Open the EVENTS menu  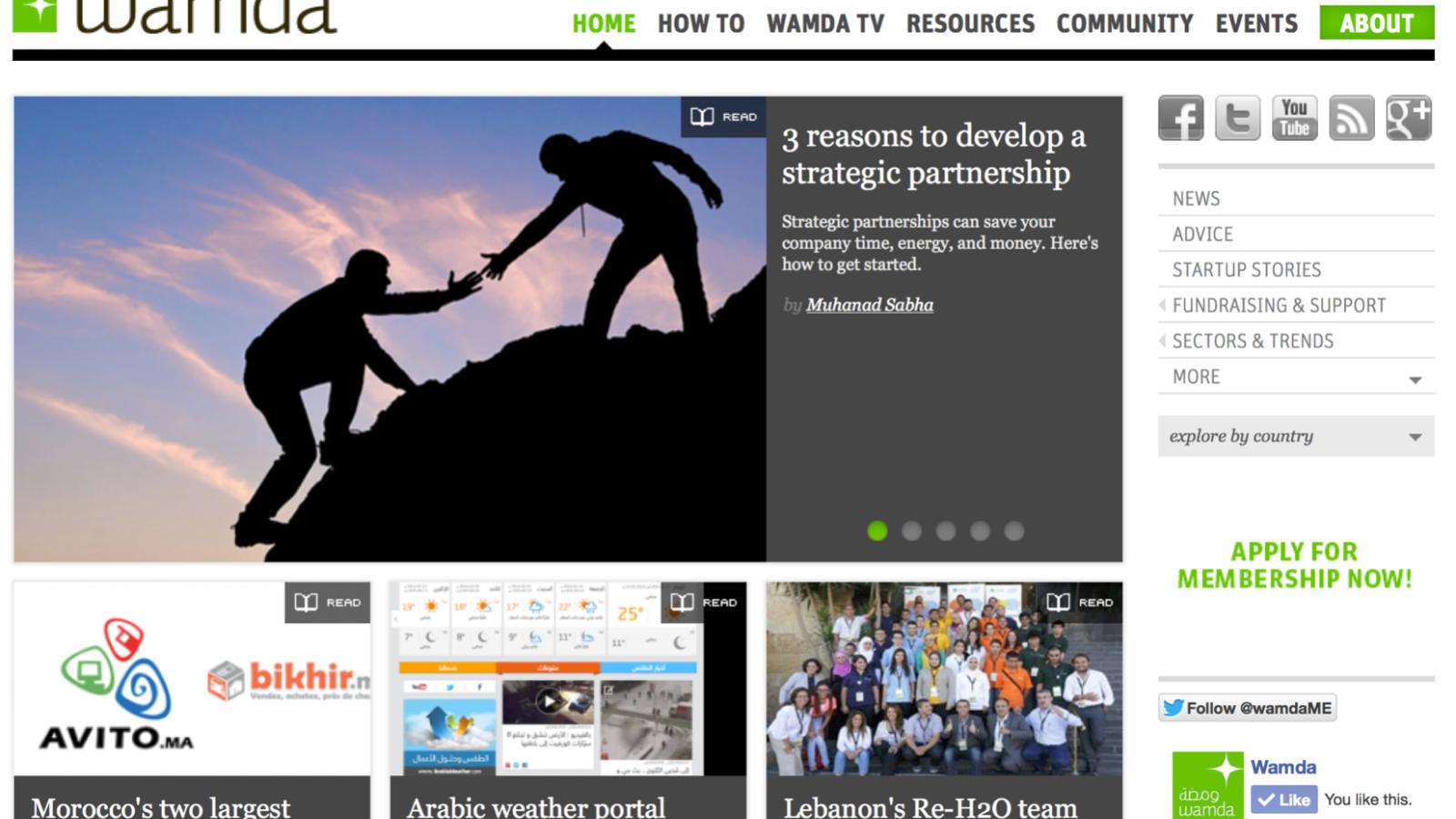[x=1257, y=24]
